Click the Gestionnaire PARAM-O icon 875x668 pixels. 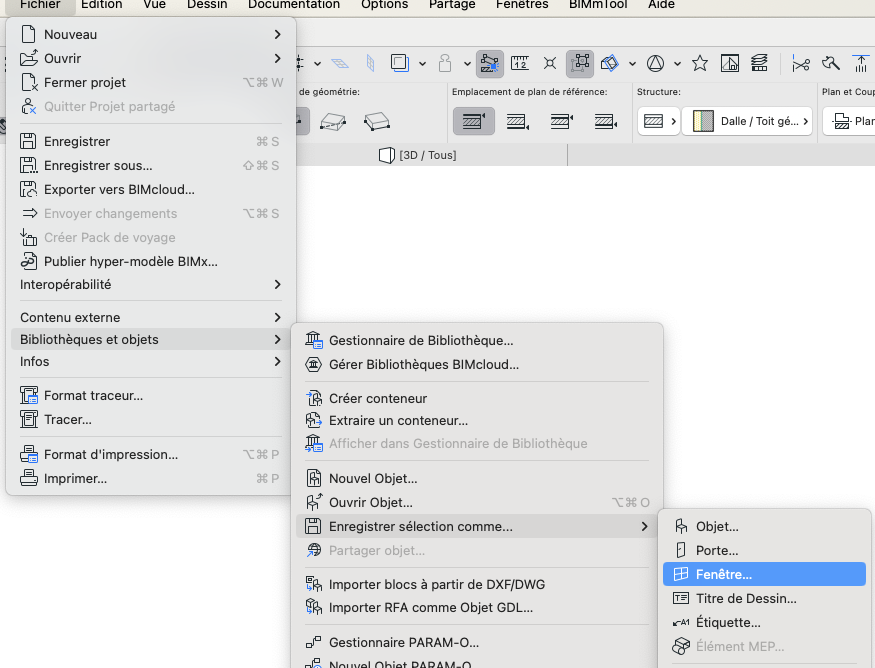click(x=314, y=642)
